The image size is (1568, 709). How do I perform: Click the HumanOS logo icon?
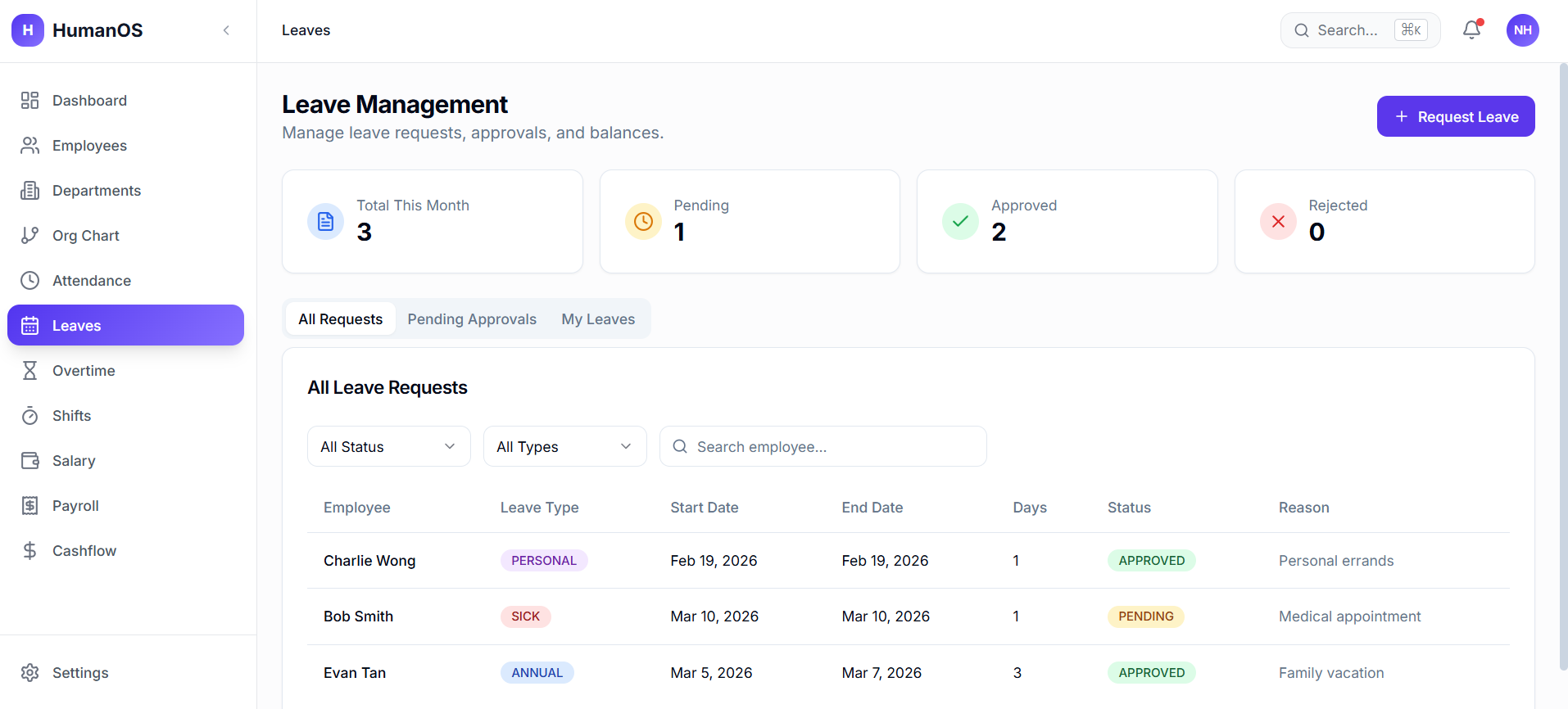click(x=28, y=30)
